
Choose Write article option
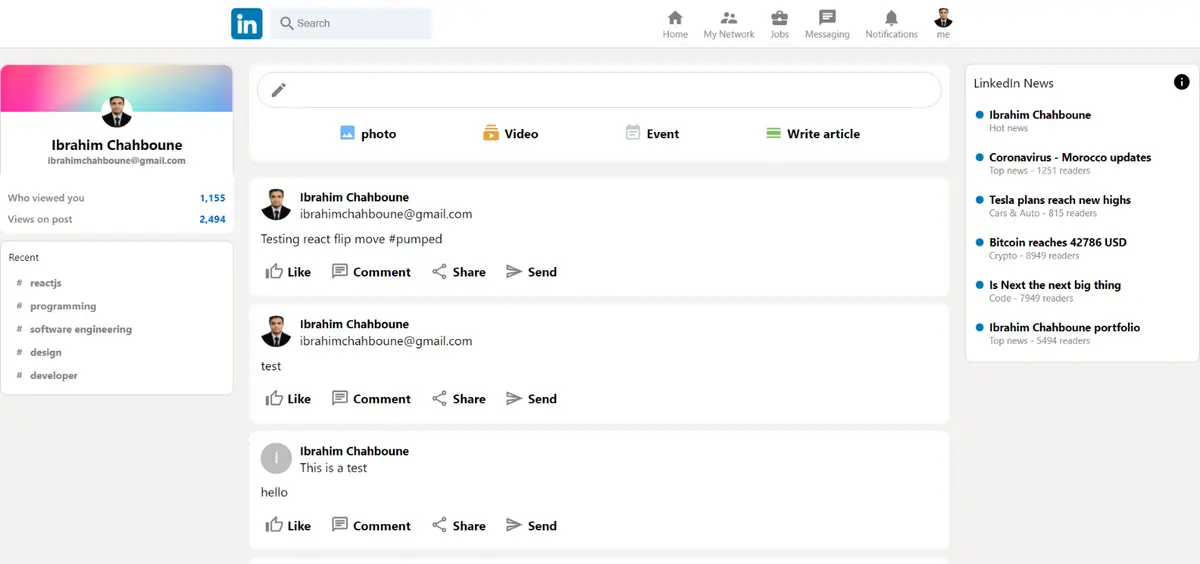point(812,133)
